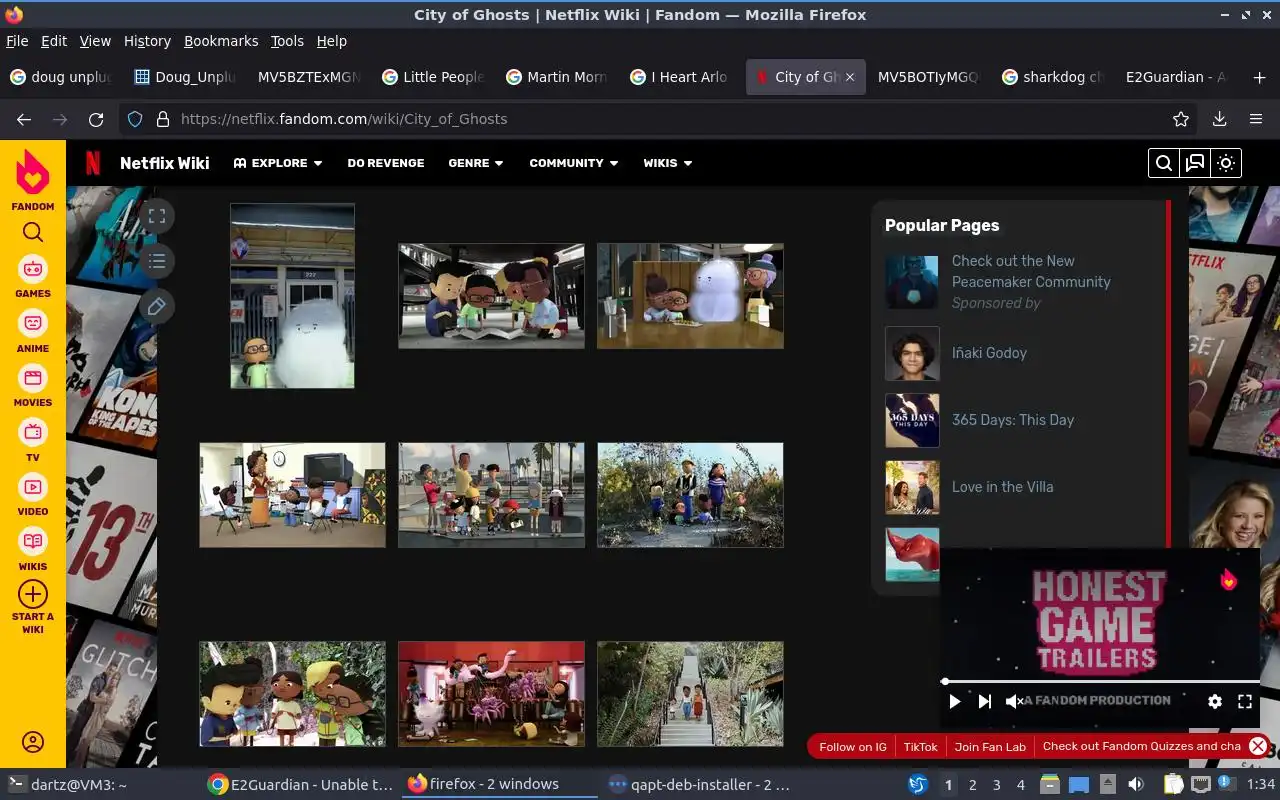The width and height of the screenshot is (1280, 800).
Task: Open the Firefox hamburger menu
Action: (x=1256, y=119)
